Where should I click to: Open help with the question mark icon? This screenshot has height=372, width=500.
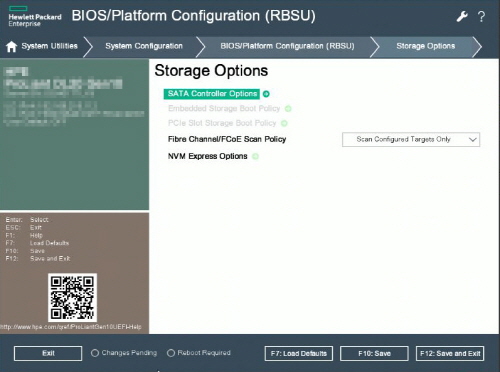point(481,16)
